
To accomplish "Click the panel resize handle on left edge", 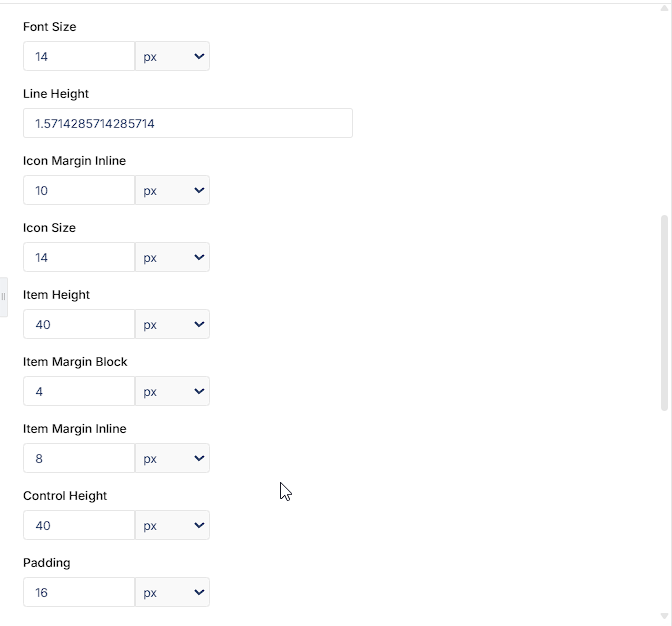I will click(3, 297).
